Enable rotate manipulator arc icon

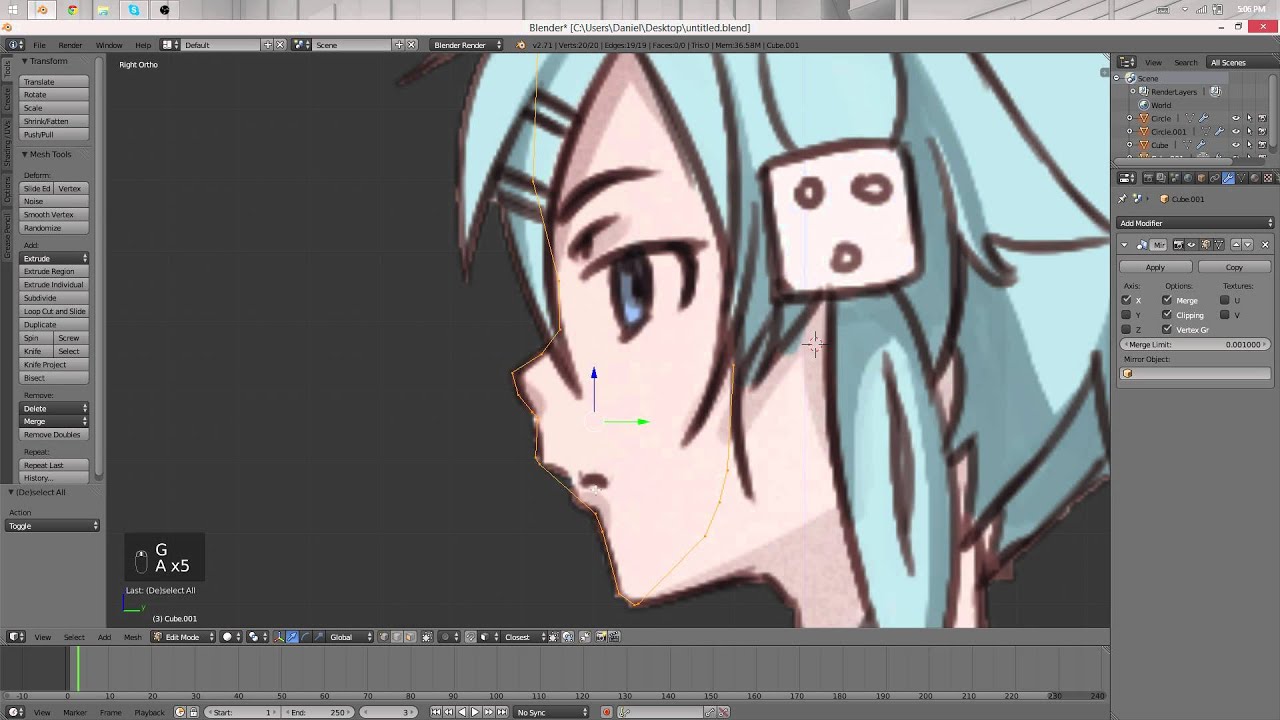pos(306,637)
